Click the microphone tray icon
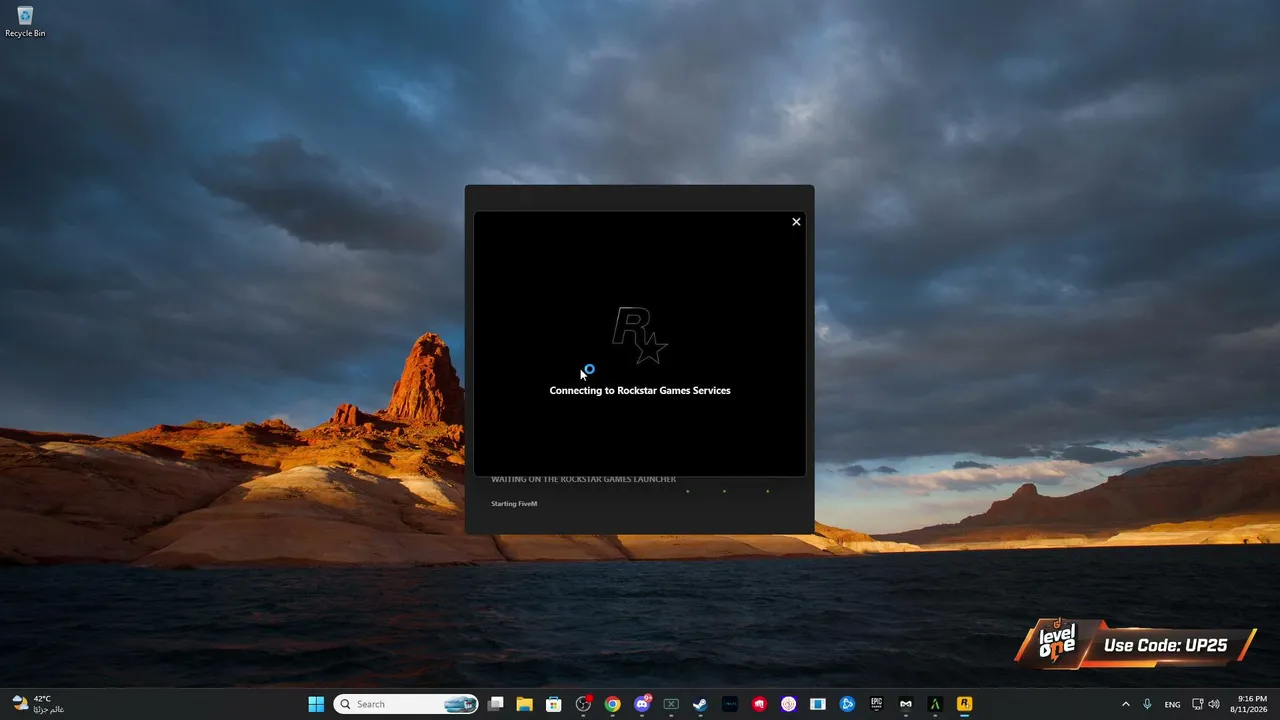 pyautogui.click(x=1147, y=704)
